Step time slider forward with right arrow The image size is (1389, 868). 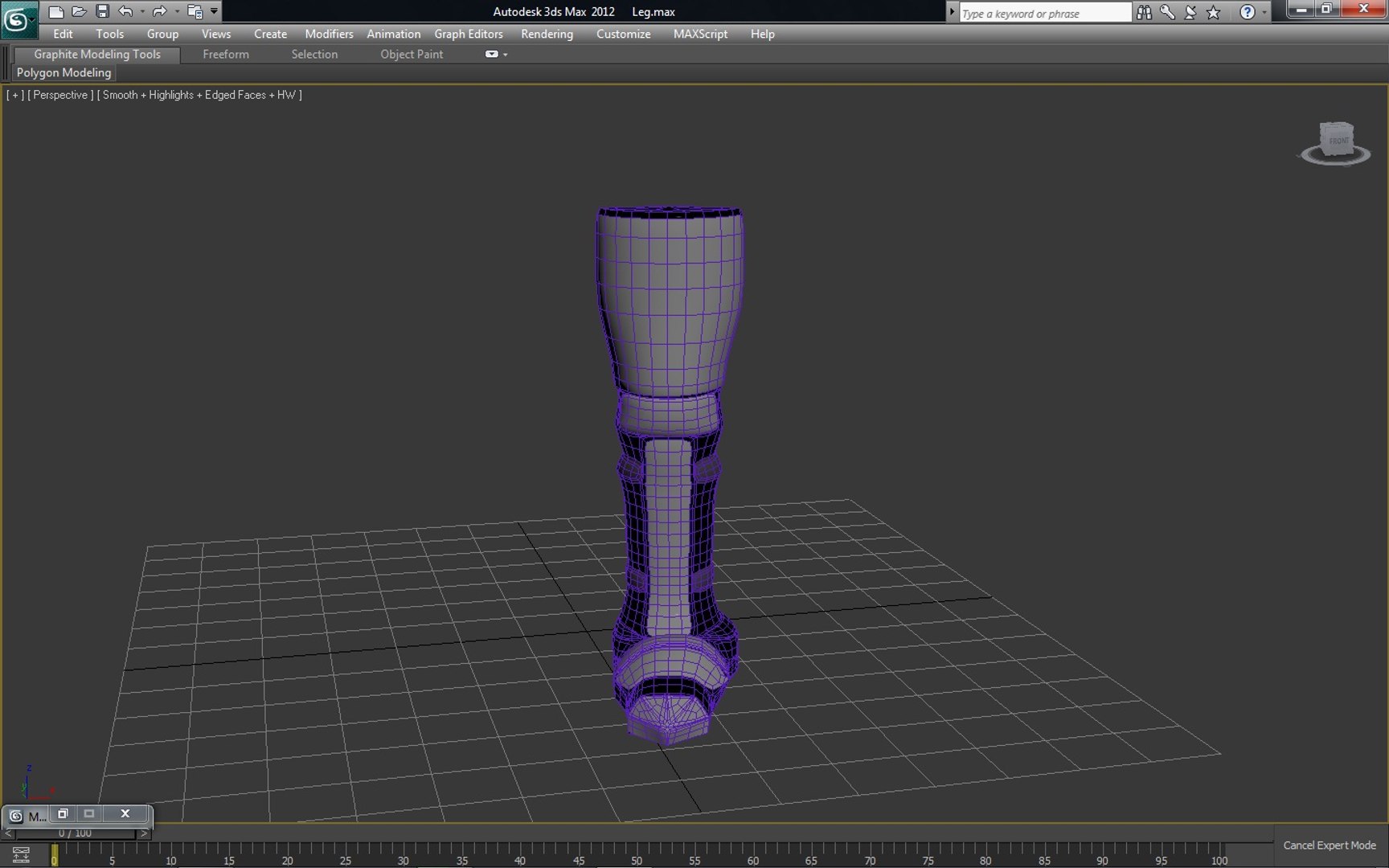coord(144,833)
